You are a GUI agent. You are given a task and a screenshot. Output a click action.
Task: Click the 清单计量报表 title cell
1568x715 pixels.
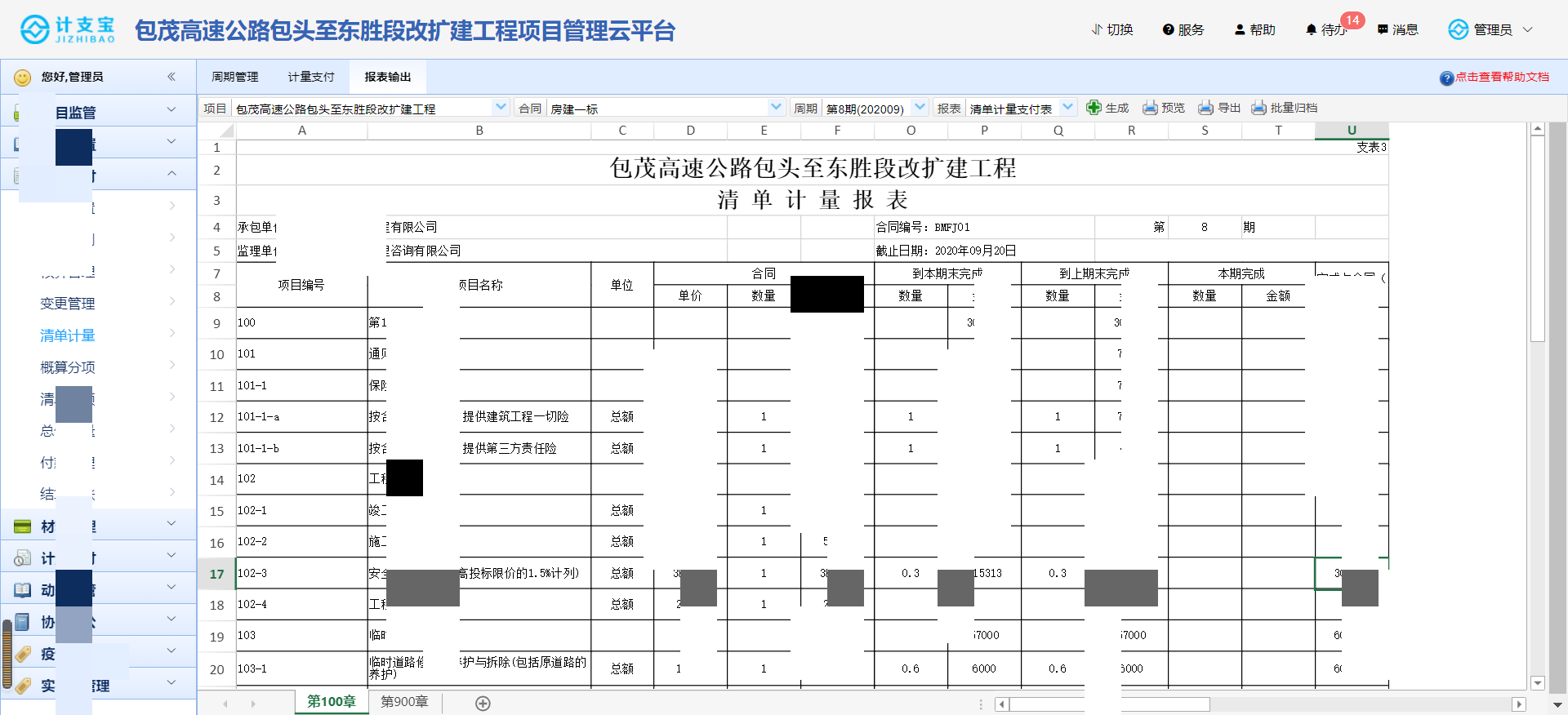pyautogui.click(x=813, y=200)
